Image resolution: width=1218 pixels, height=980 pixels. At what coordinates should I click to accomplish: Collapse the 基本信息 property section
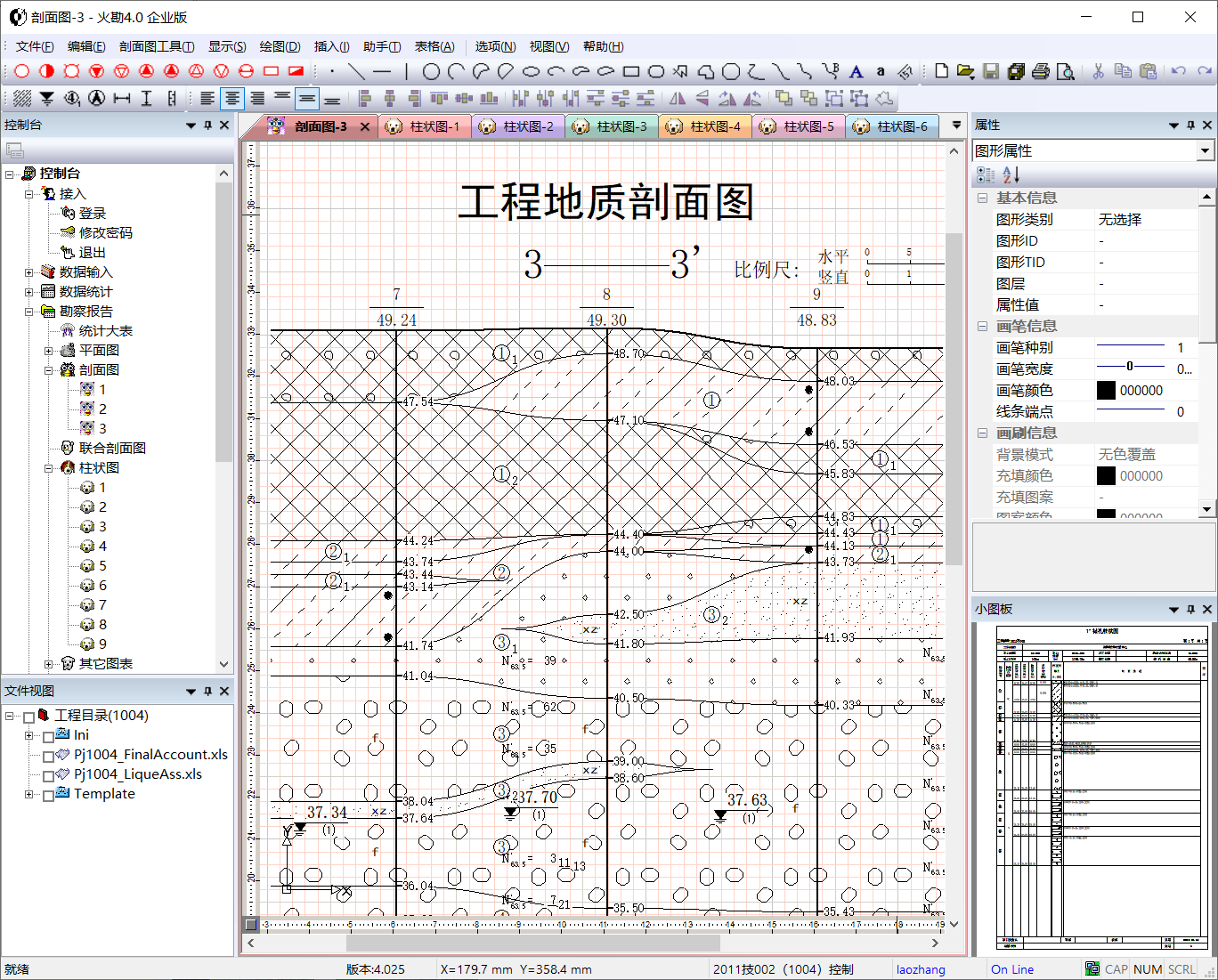click(983, 198)
